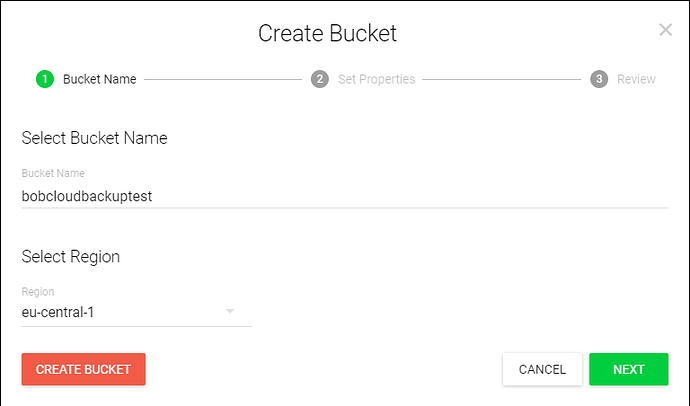The image size is (690, 406).
Task: Close the Create Bucket dialog
Action: click(665, 30)
